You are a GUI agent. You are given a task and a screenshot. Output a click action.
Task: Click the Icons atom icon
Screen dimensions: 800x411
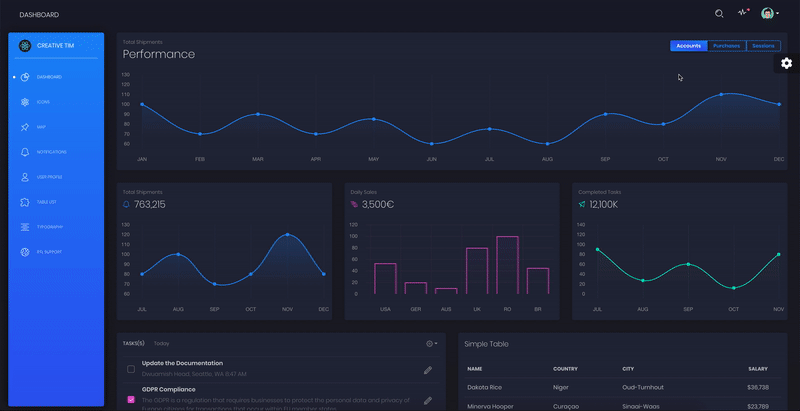(x=25, y=102)
